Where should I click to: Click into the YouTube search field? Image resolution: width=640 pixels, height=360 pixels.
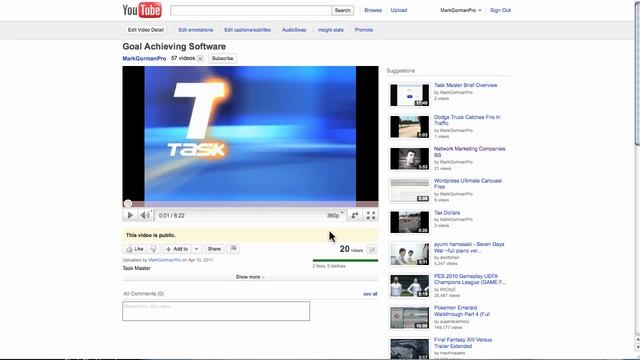click(251, 10)
